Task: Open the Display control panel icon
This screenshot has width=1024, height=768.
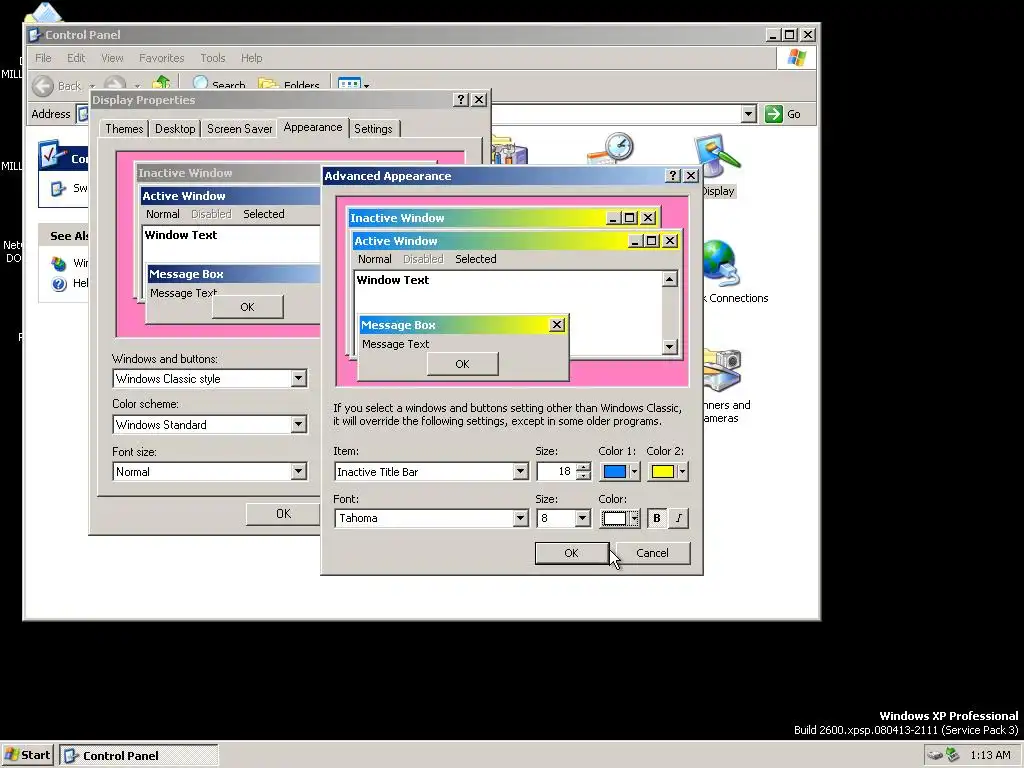Action: [718, 156]
